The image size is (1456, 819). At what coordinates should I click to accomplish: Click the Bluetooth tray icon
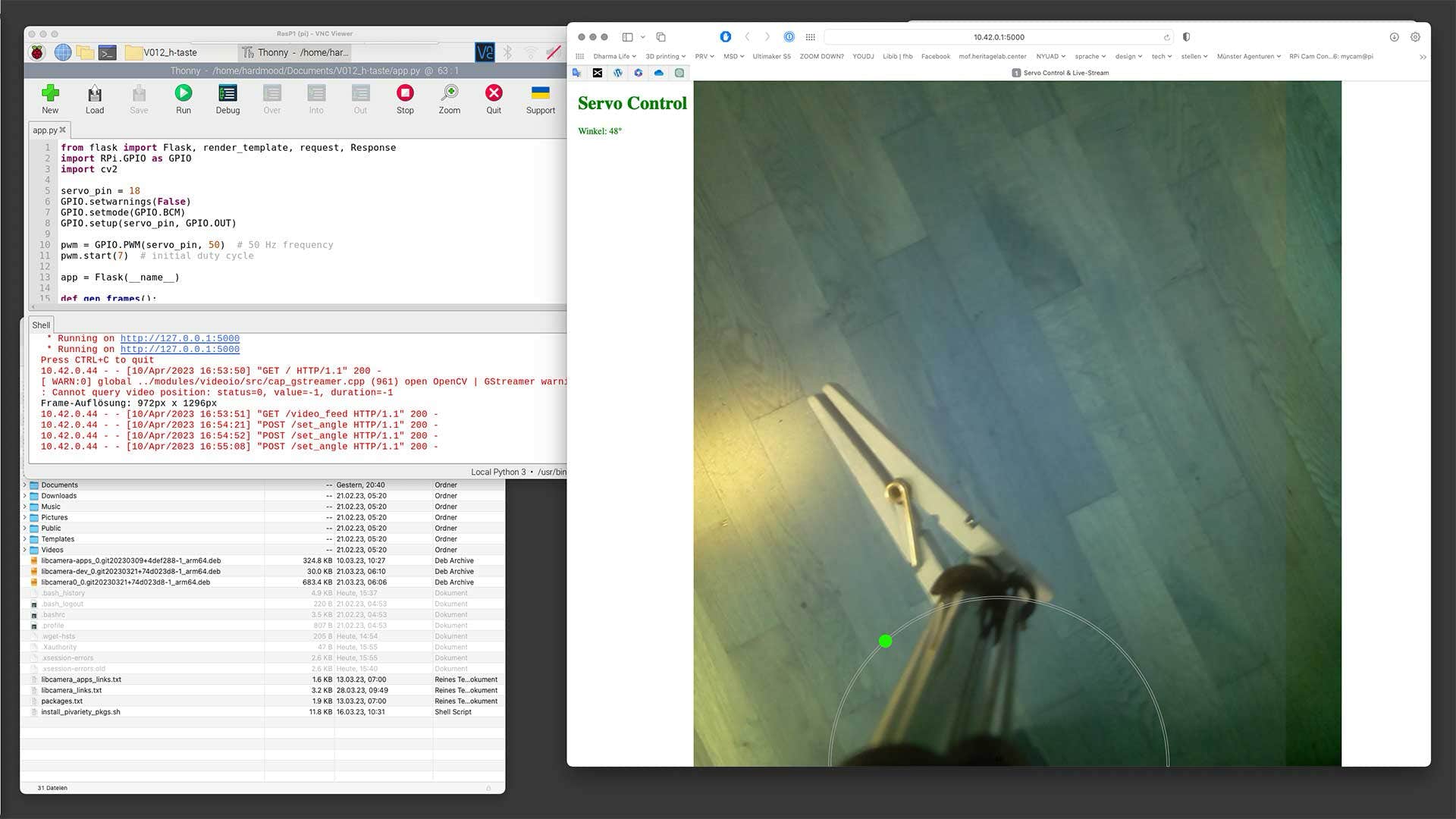(x=508, y=52)
